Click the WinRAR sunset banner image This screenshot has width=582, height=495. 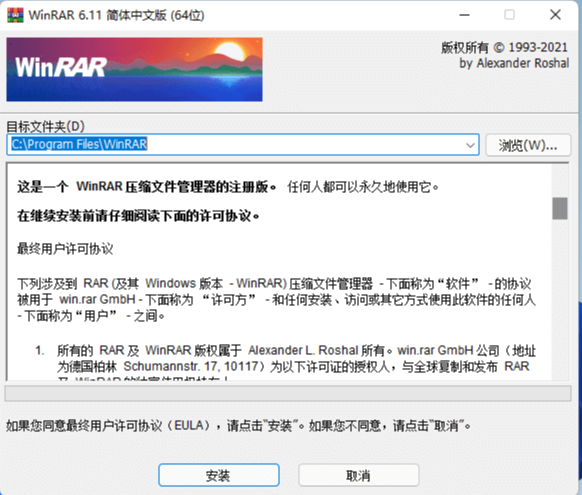pos(134,69)
